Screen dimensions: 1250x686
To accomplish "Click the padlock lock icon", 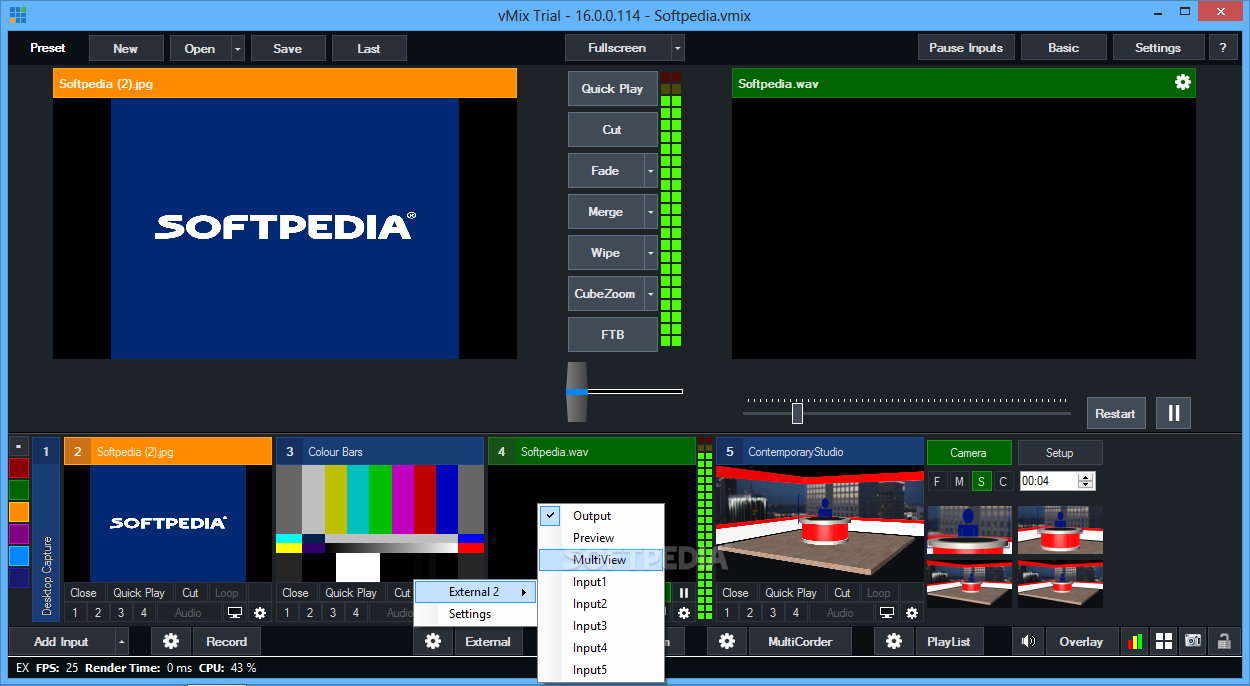I will 1222,642.
